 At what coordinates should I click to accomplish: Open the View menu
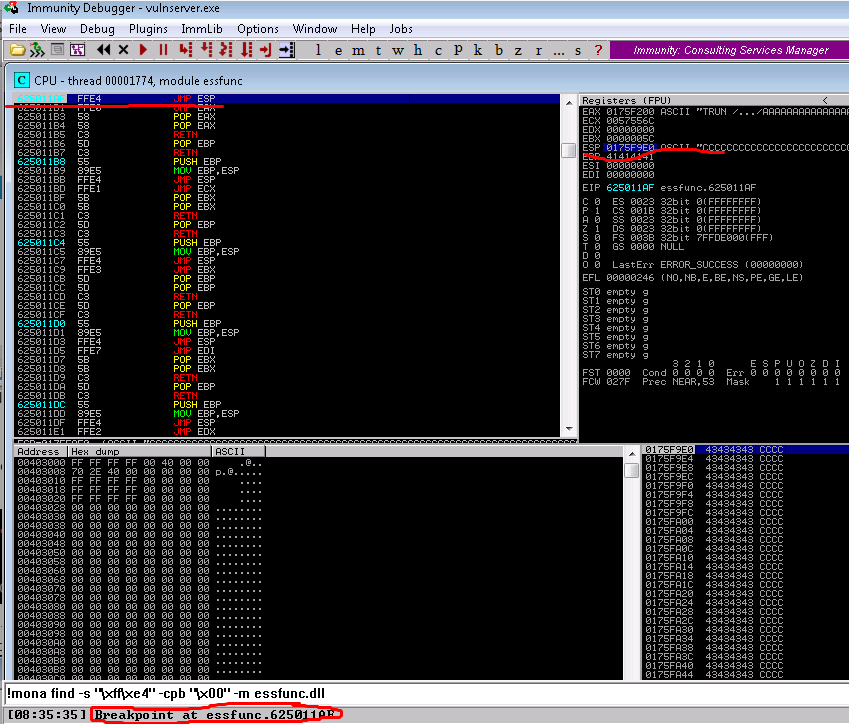53,29
